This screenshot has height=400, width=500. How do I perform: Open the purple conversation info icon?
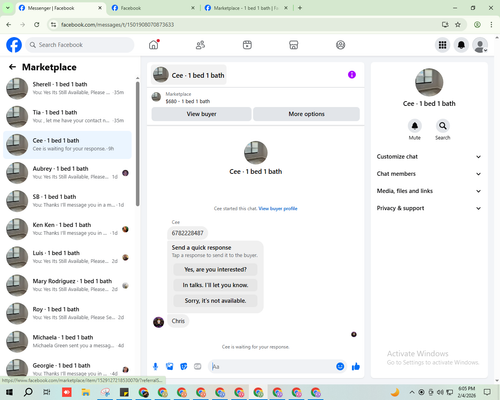352,75
